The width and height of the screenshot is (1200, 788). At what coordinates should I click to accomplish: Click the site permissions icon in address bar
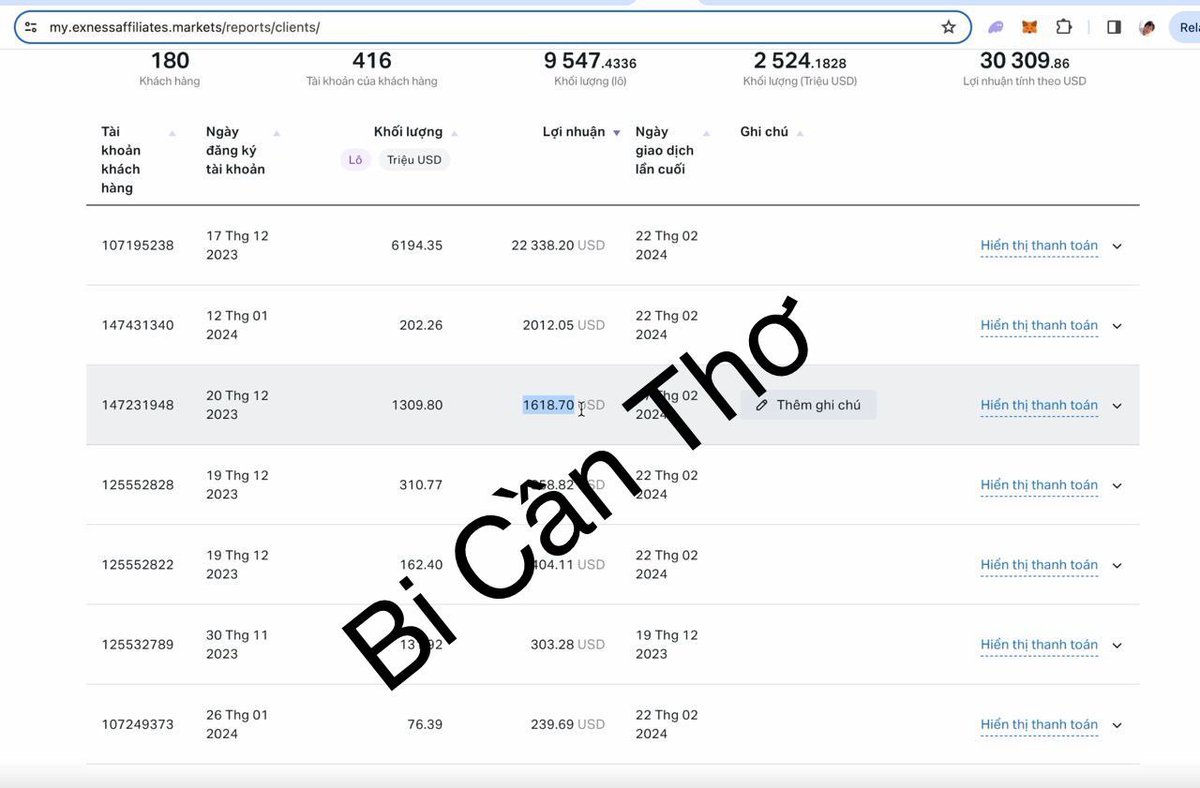tap(32, 27)
